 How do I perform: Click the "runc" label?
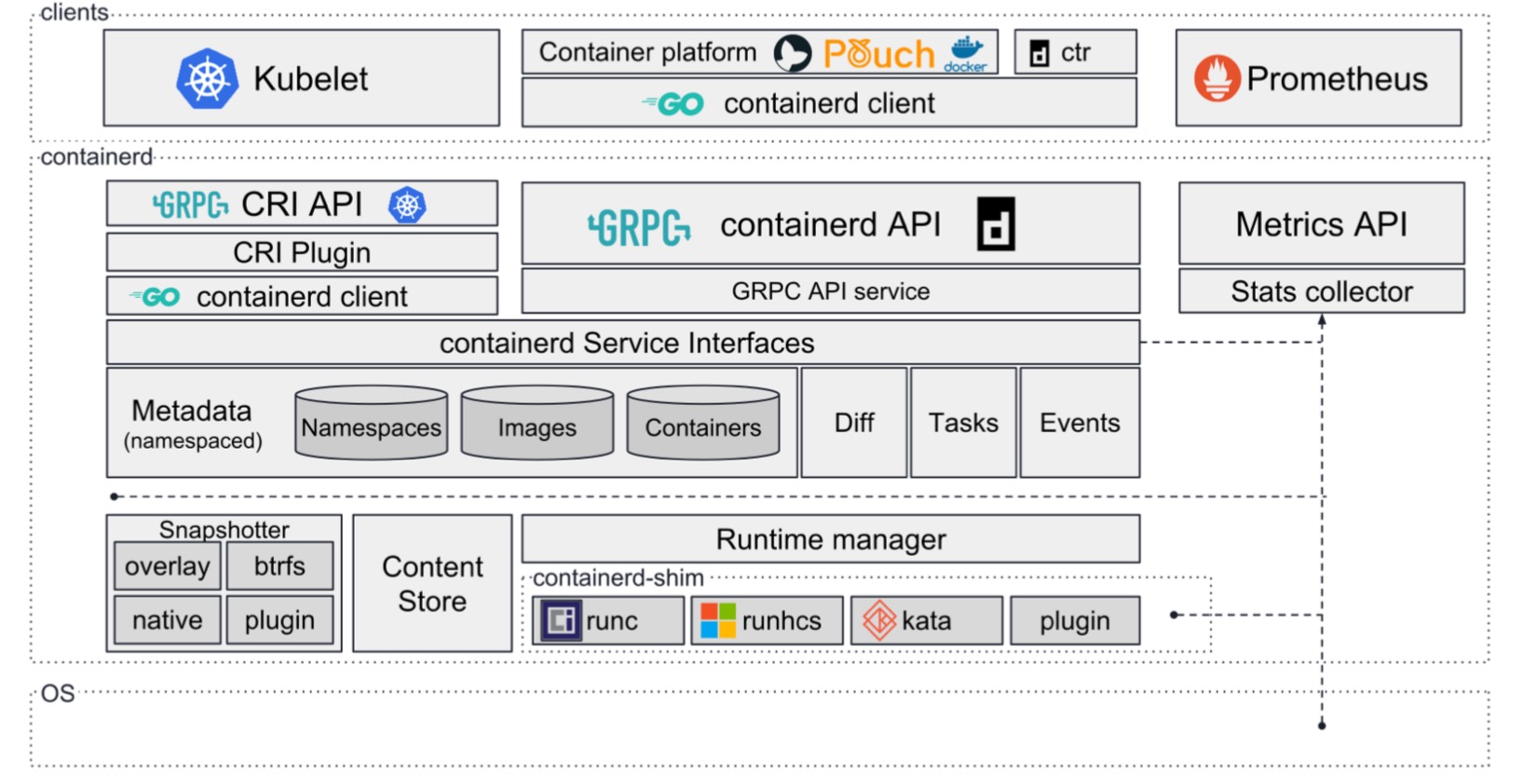612,621
